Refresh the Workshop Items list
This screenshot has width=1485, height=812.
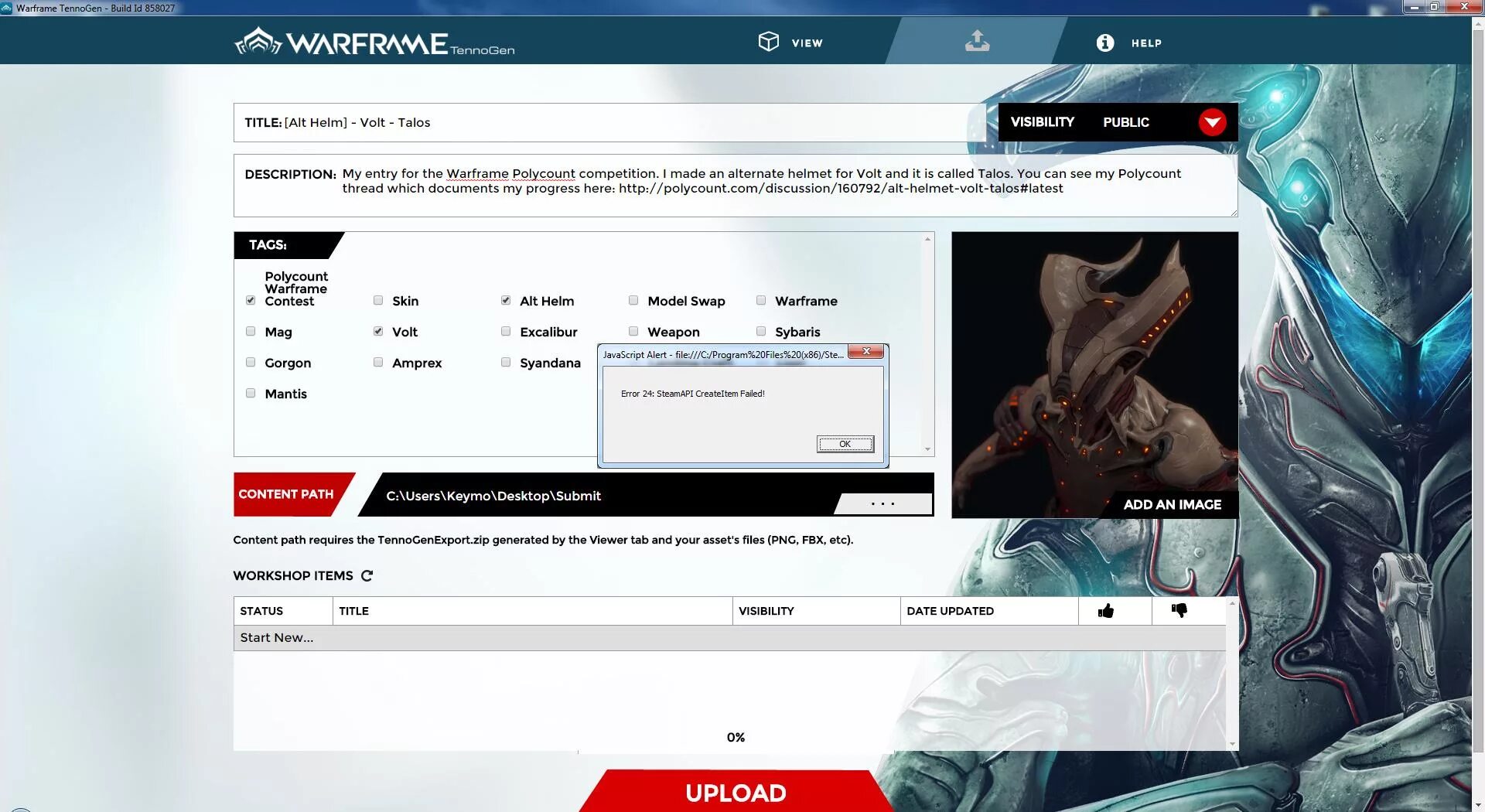367,575
